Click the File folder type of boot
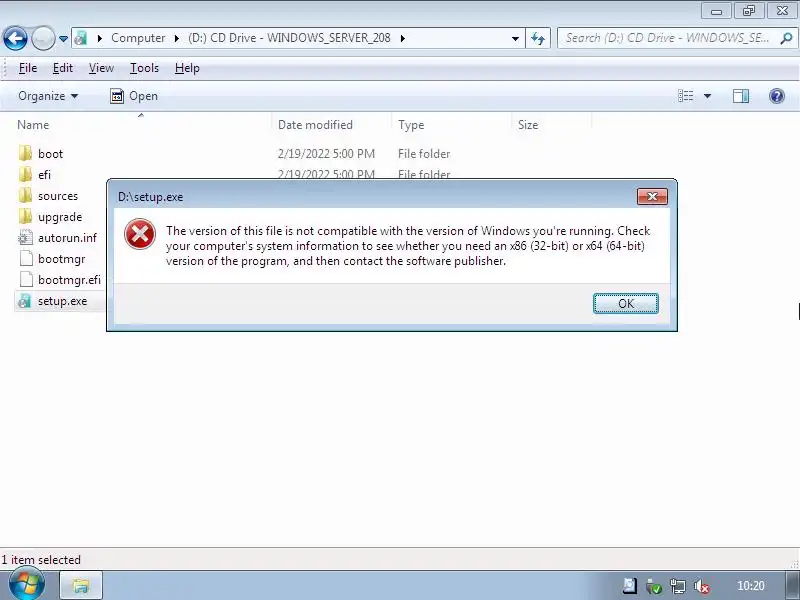Image resolution: width=800 pixels, height=600 pixels. click(x=424, y=154)
